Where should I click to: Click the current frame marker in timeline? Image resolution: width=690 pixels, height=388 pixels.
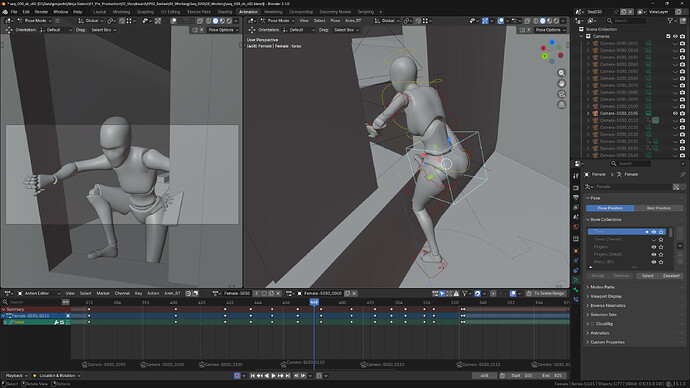pyautogui.click(x=314, y=302)
